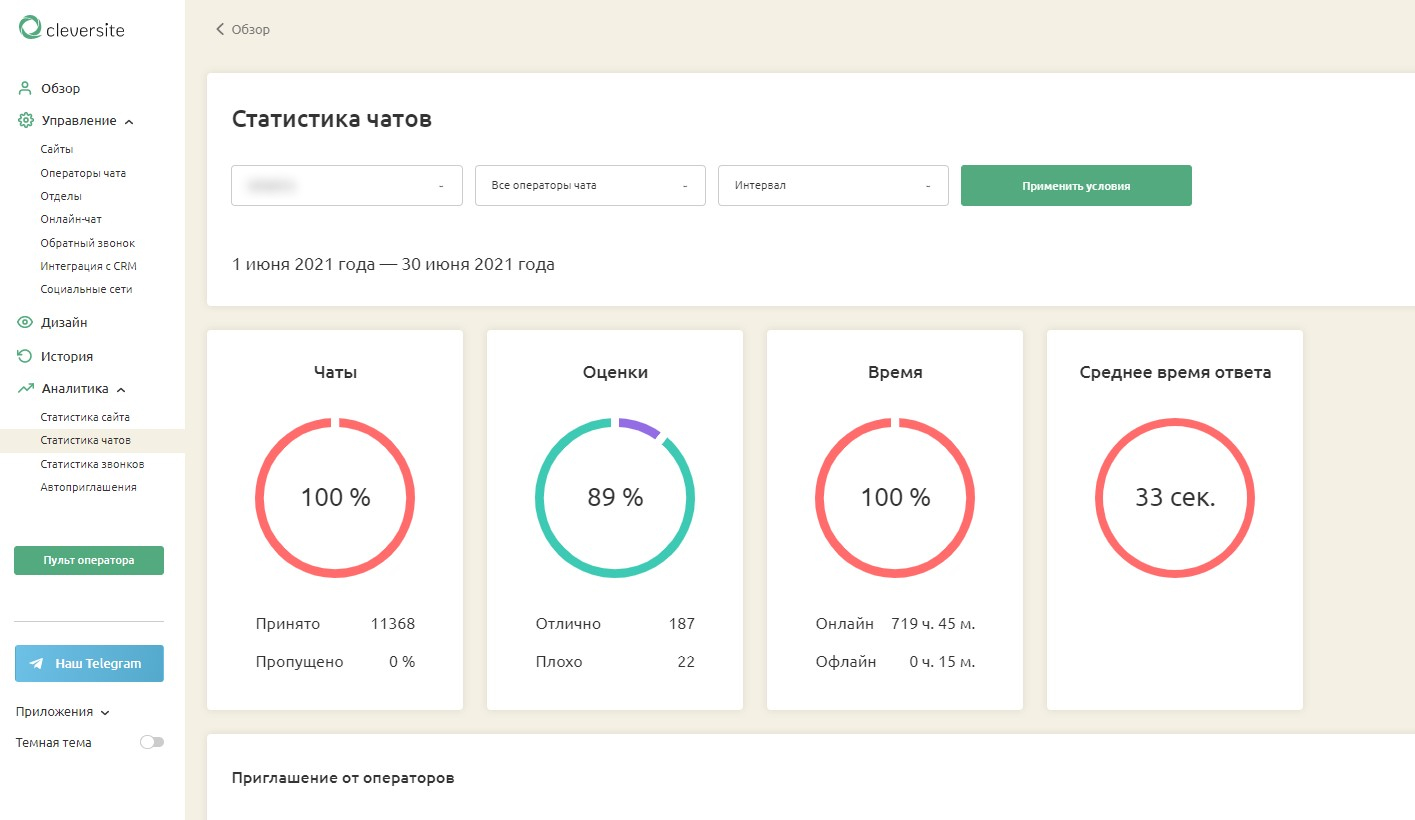Click the Обзор person icon in sidebar
Viewport: 1415px width, 820px height.
click(x=26, y=88)
